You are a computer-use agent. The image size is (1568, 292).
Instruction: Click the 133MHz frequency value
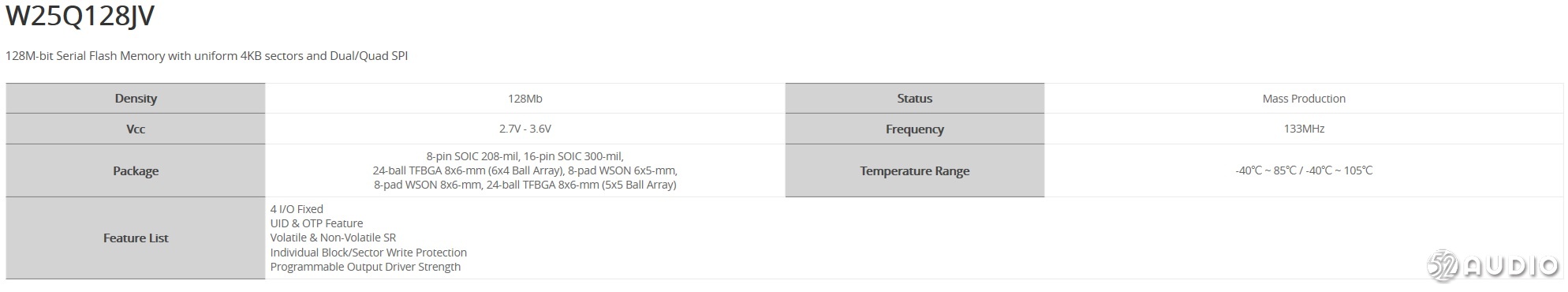[1304, 129]
